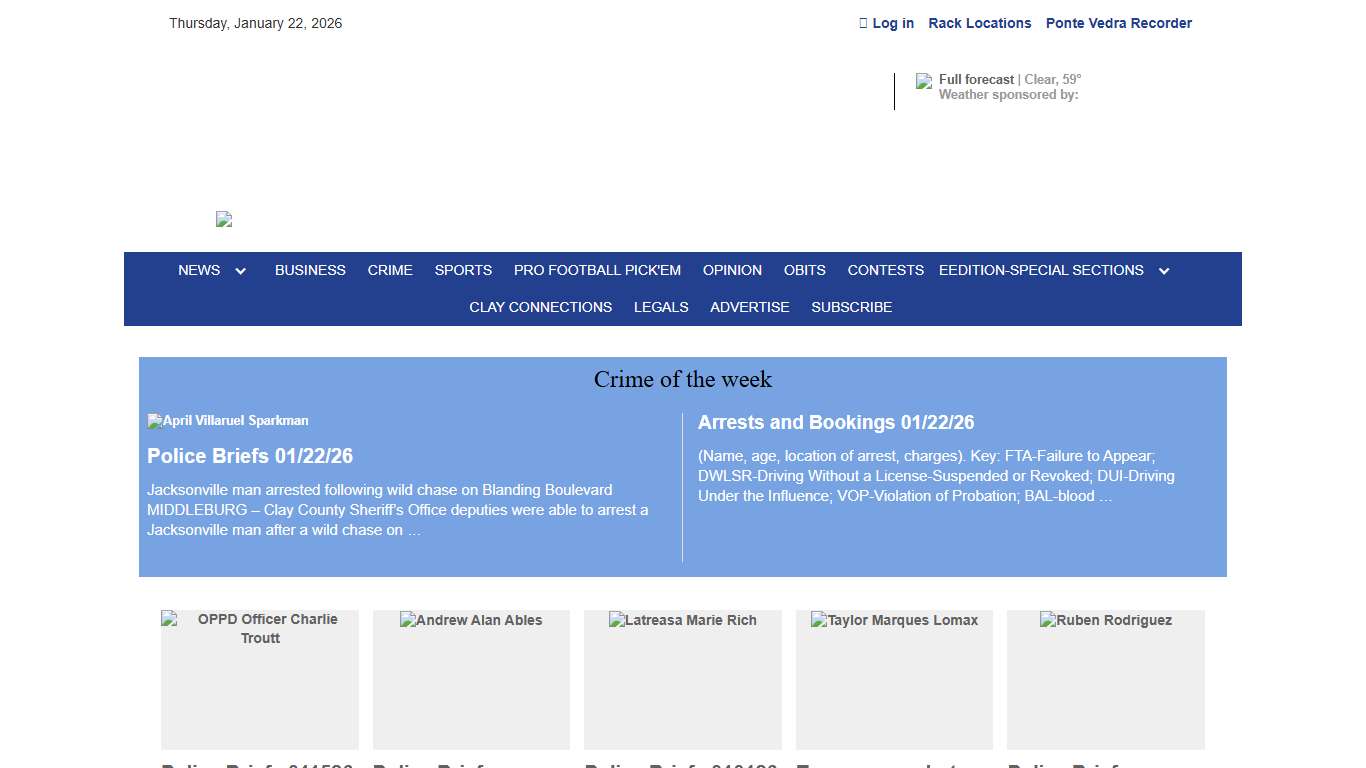Open the Ponte Vedra Recorder link
Image resolution: width=1366 pixels, height=768 pixels.
(x=1118, y=23)
